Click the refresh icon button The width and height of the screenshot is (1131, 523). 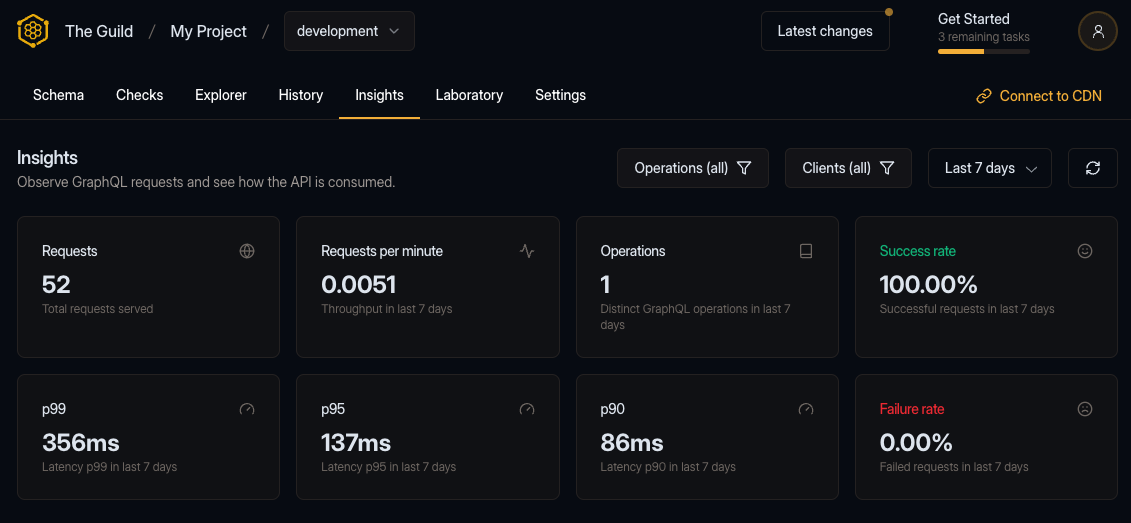(1092, 168)
